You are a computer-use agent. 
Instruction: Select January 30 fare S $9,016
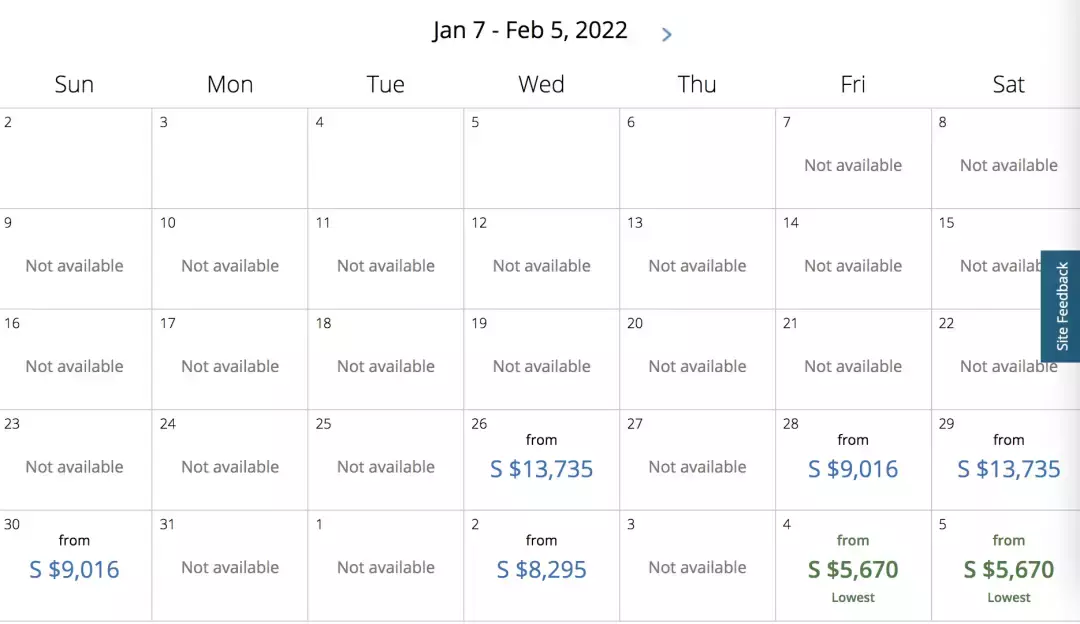tap(74, 569)
